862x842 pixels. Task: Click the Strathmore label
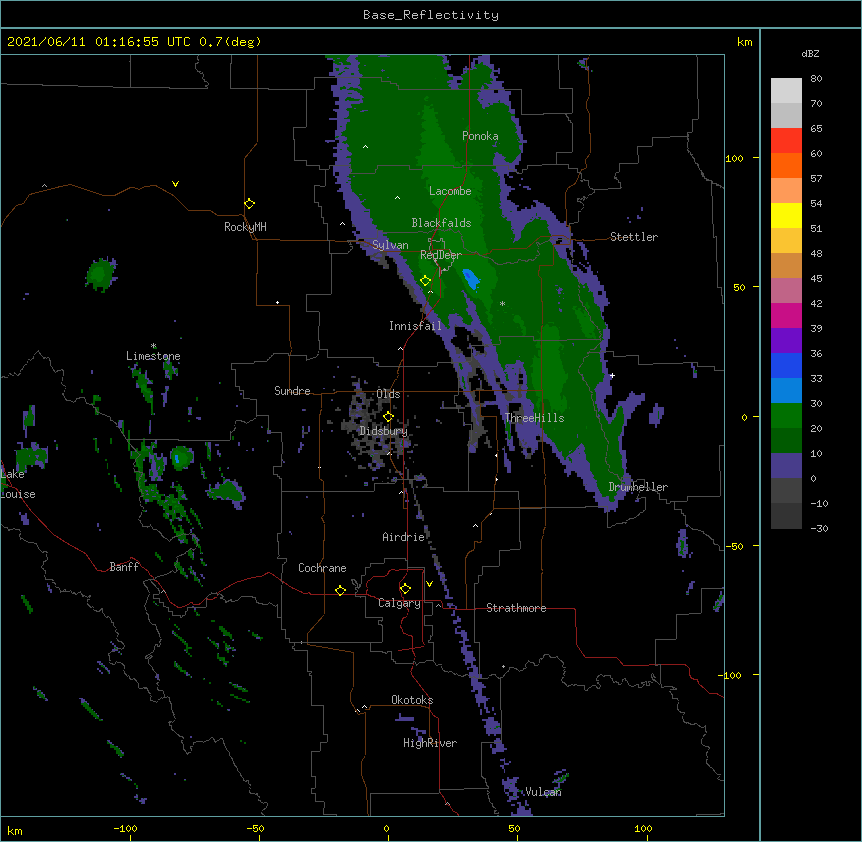point(516,608)
